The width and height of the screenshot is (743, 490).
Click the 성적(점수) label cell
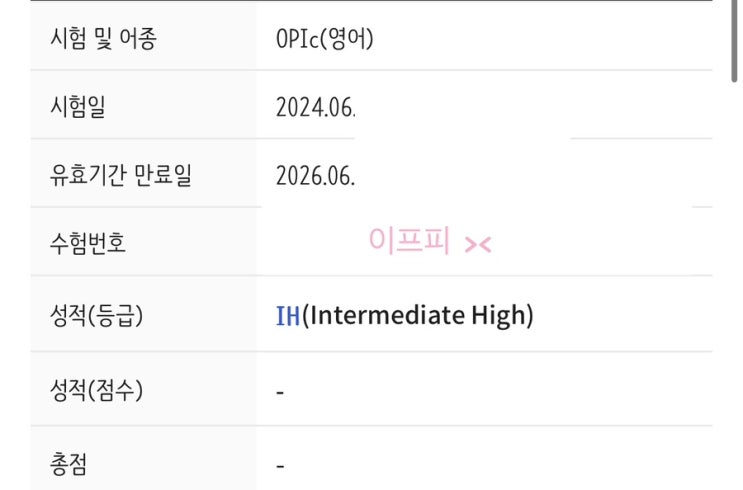pos(97,390)
